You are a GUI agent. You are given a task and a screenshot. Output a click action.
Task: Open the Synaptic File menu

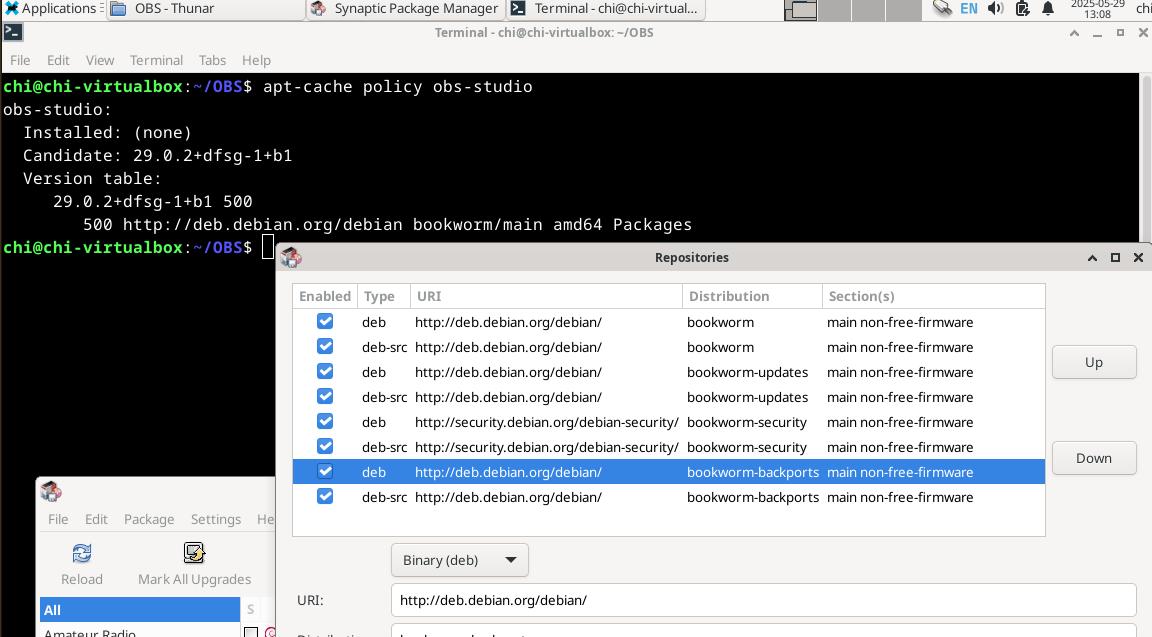tap(58, 519)
